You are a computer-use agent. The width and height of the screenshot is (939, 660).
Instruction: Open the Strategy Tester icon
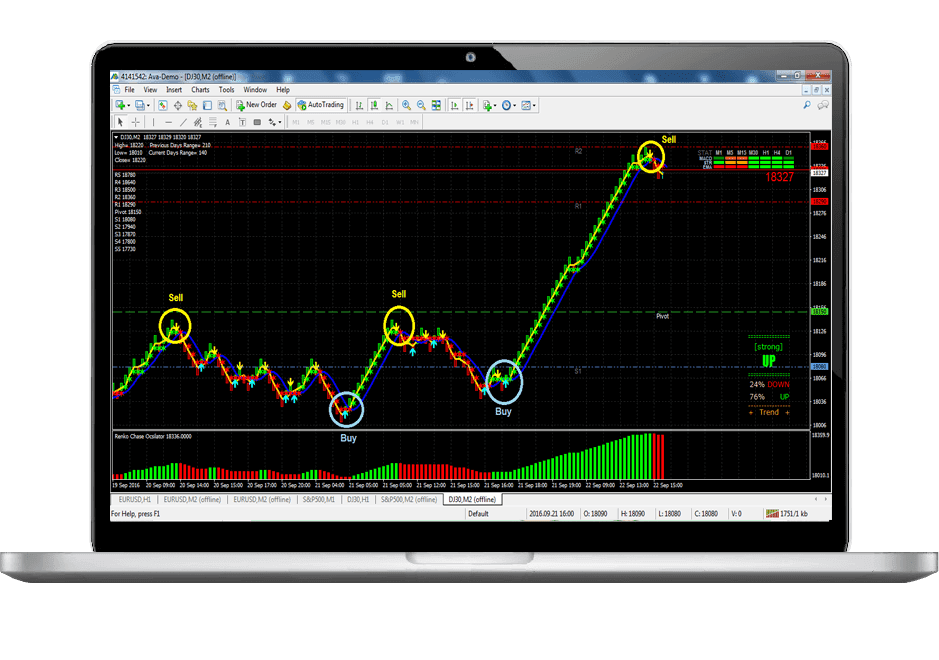tap(222, 105)
